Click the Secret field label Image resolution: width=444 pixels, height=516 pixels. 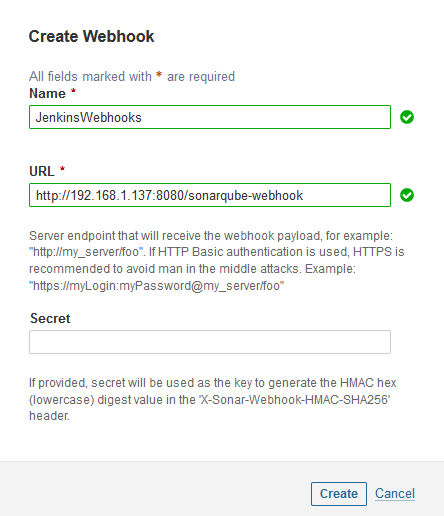click(x=50, y=318)
